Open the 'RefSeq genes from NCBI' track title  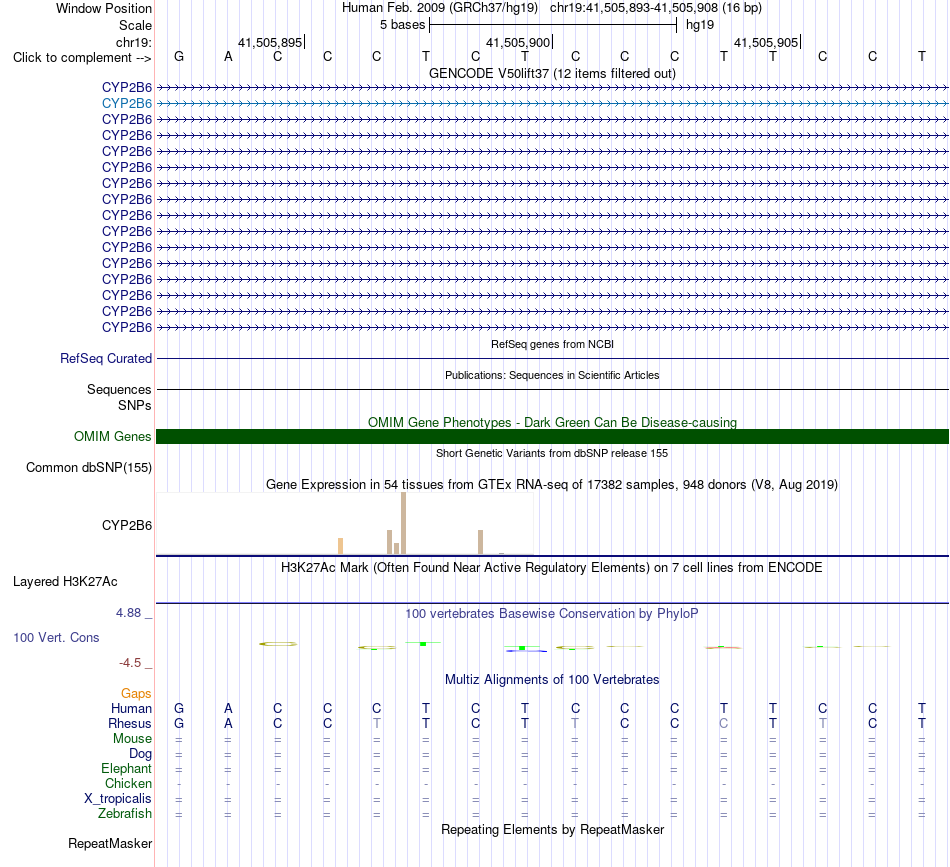[552, 344]
